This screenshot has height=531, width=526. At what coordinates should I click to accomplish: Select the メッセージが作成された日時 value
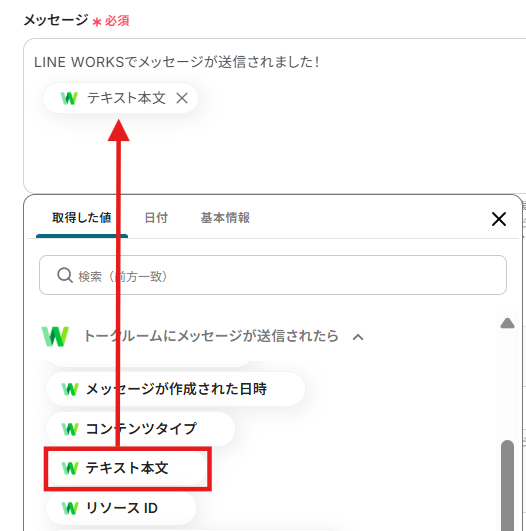175,389
